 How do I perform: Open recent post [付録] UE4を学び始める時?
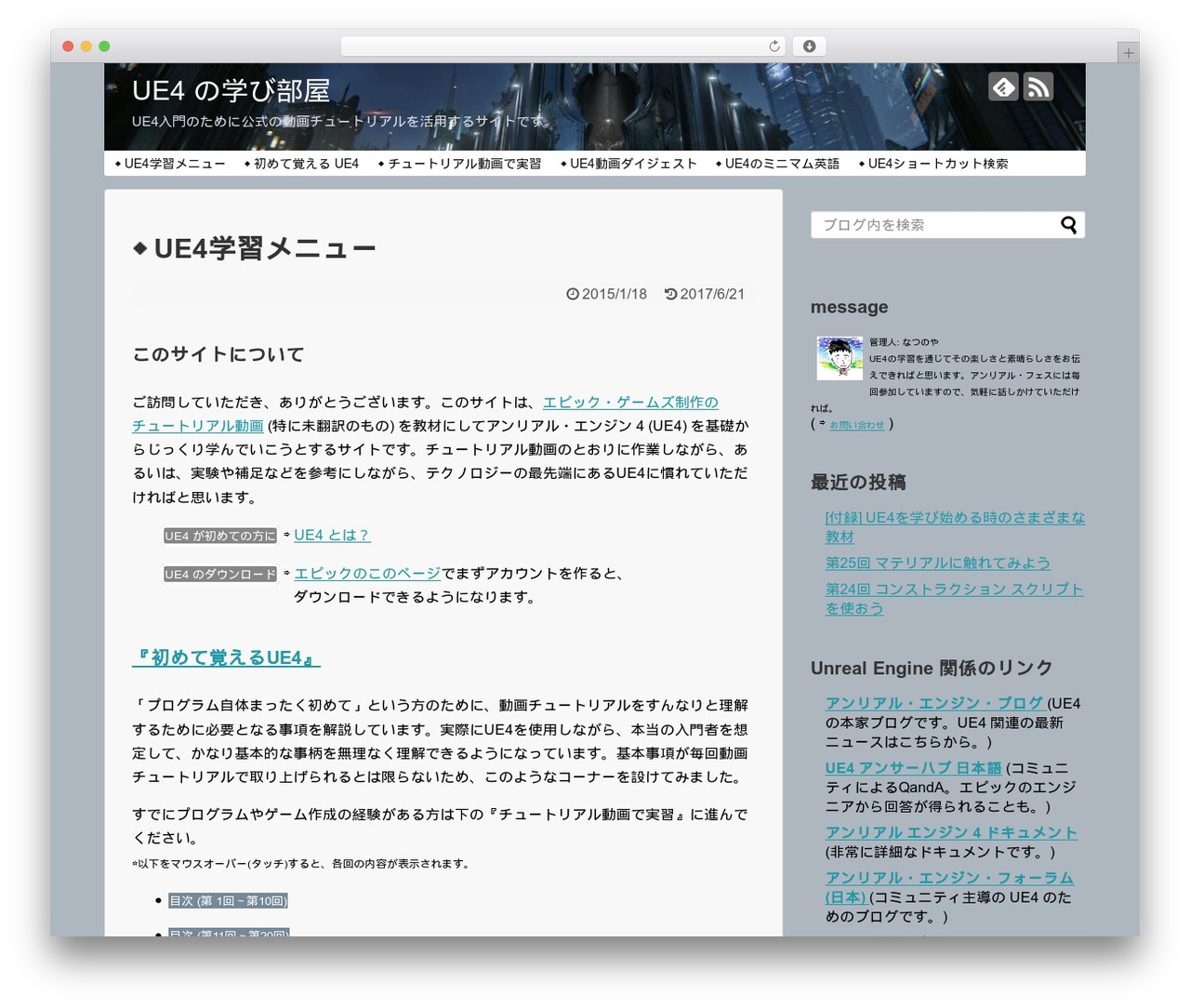(955, 527)
